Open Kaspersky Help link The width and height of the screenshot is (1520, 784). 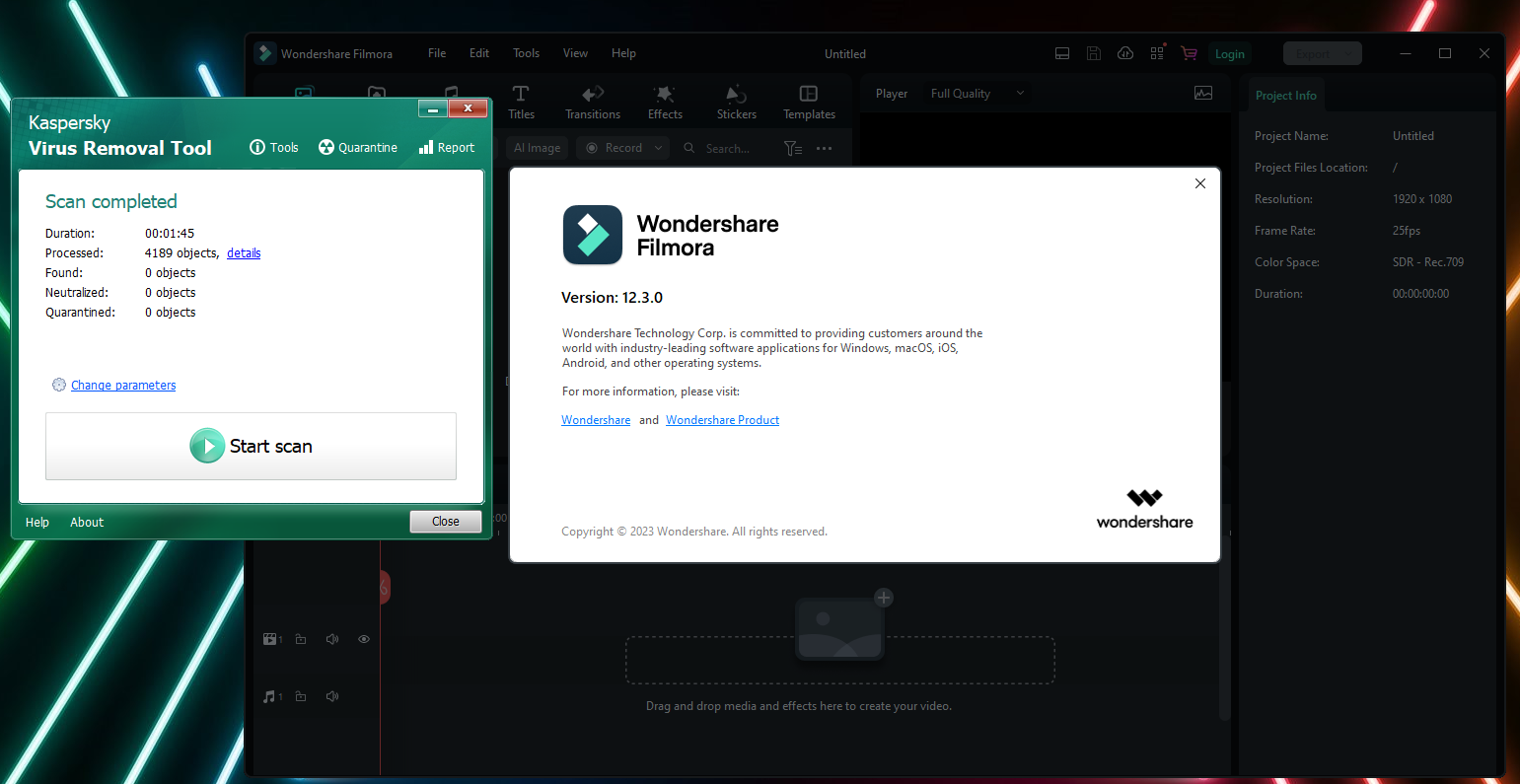coord(37,523)
